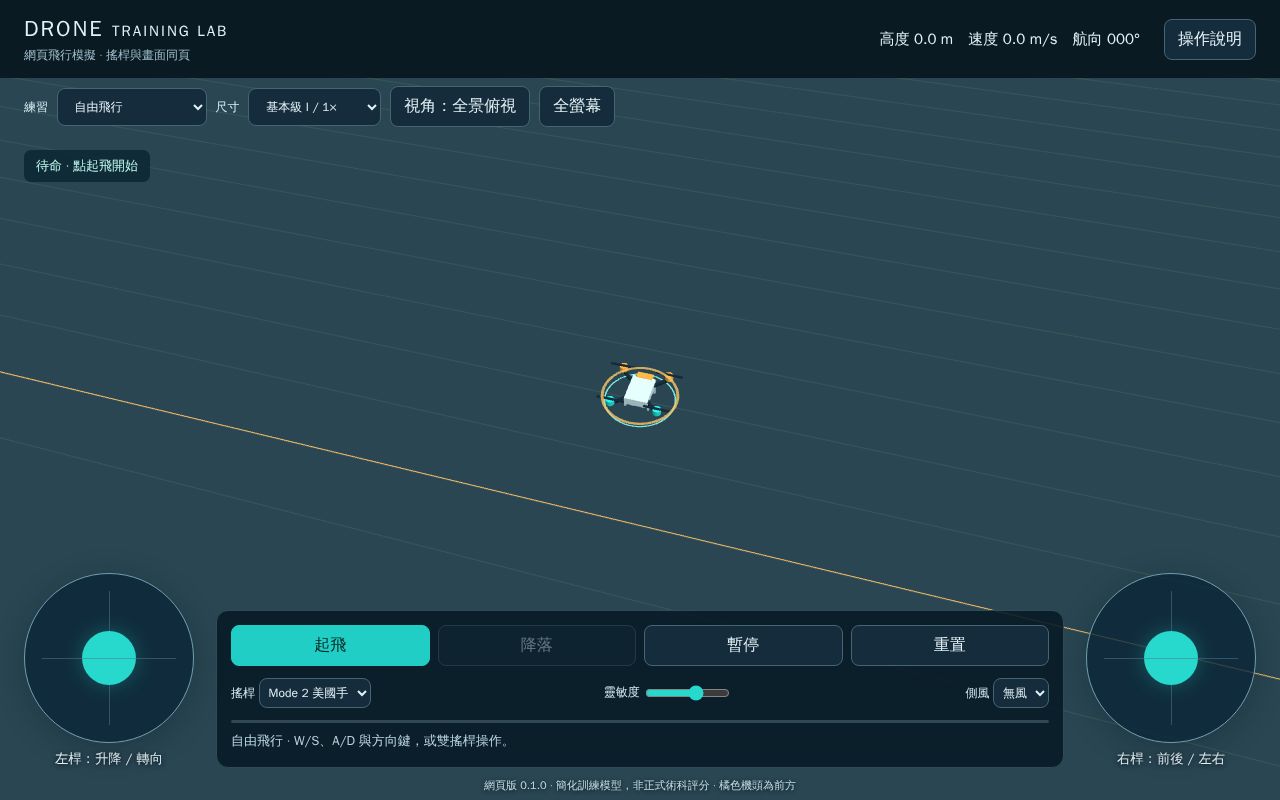Click the 降落 landing button
Viewport: 1280px width, 800px height.
pyautogui.click(x=537, y=645)
